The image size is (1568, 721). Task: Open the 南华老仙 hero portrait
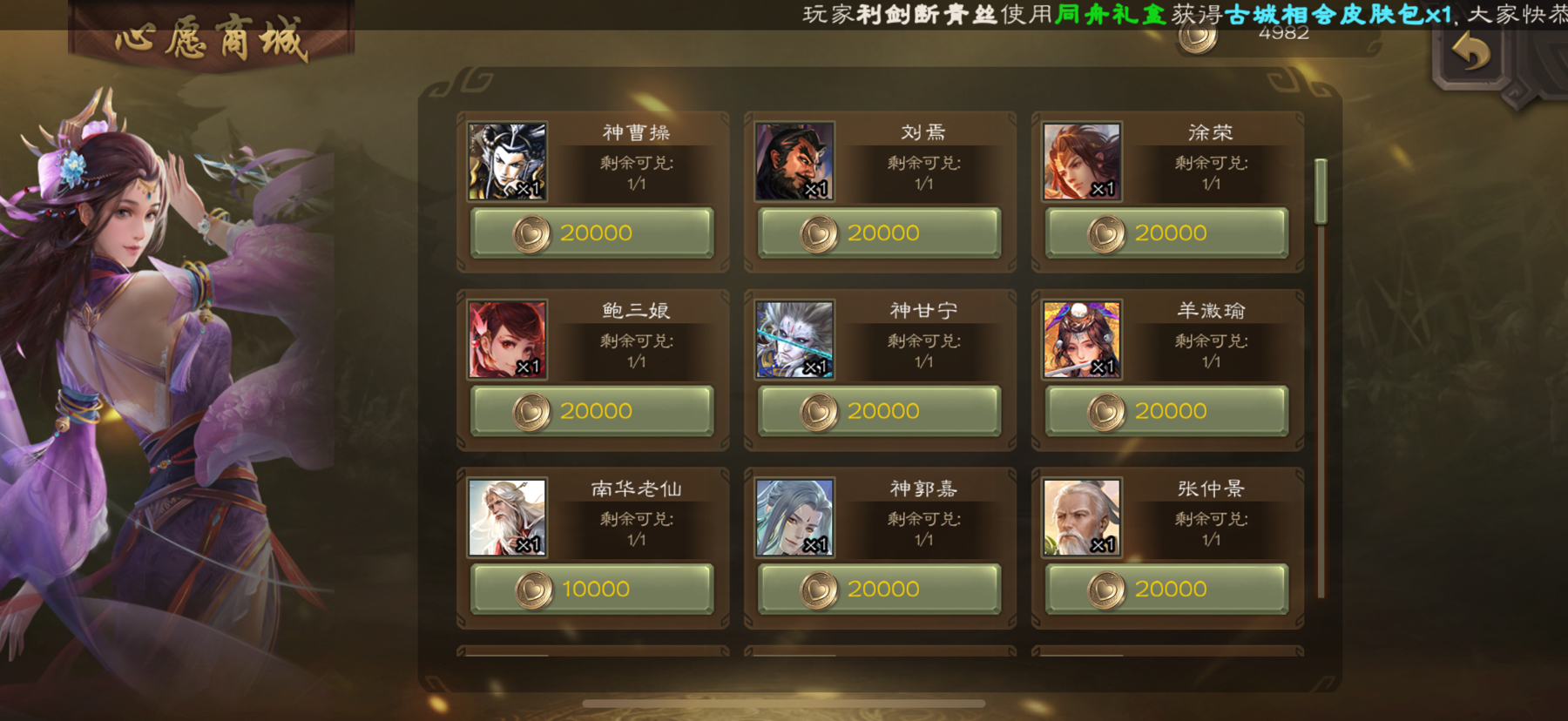[x=508, y=517]
